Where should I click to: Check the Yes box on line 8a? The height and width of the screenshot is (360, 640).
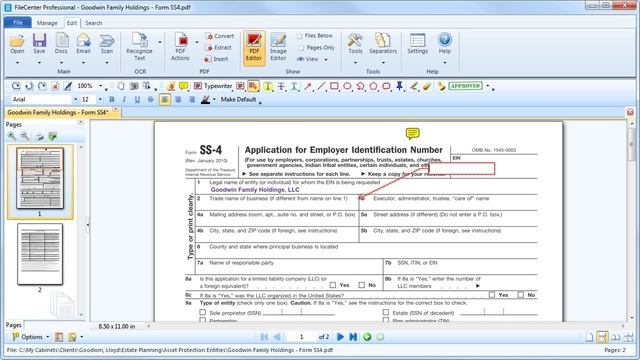[x=333, y=285]
